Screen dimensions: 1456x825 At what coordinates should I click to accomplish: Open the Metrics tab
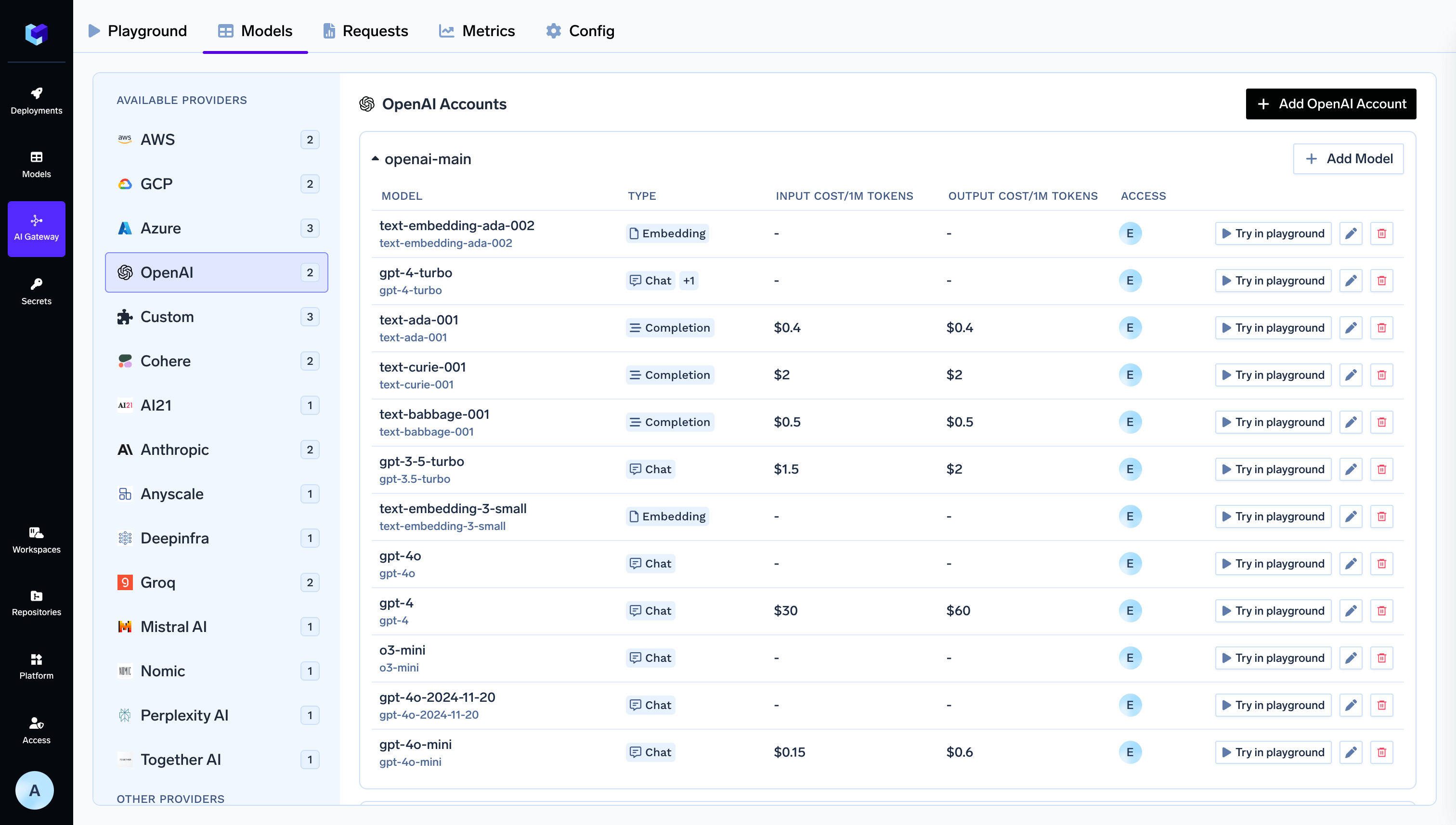pyautogui.click(x=477, y=31)
